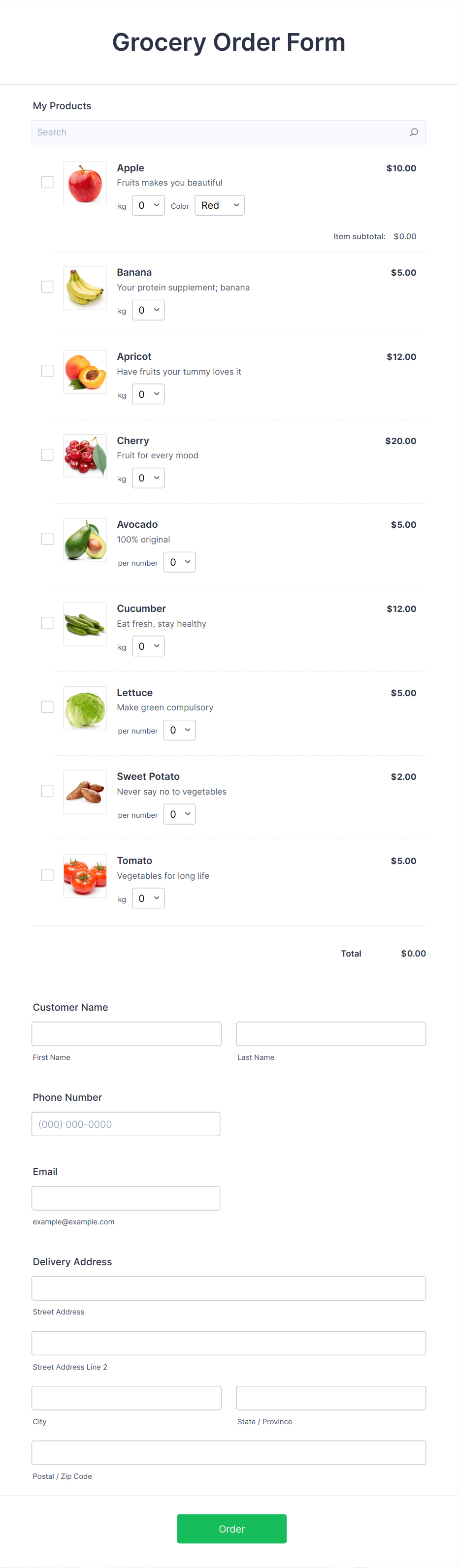
Task: Click the Street Address field
Action: click(229, 1287)
